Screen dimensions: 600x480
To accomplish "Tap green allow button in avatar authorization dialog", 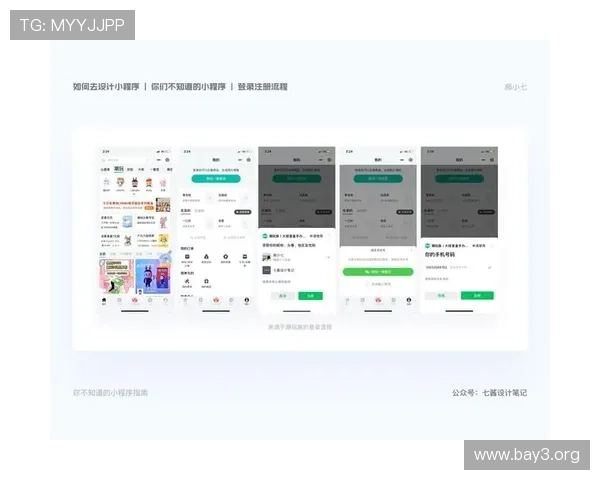I will (310, 296).
